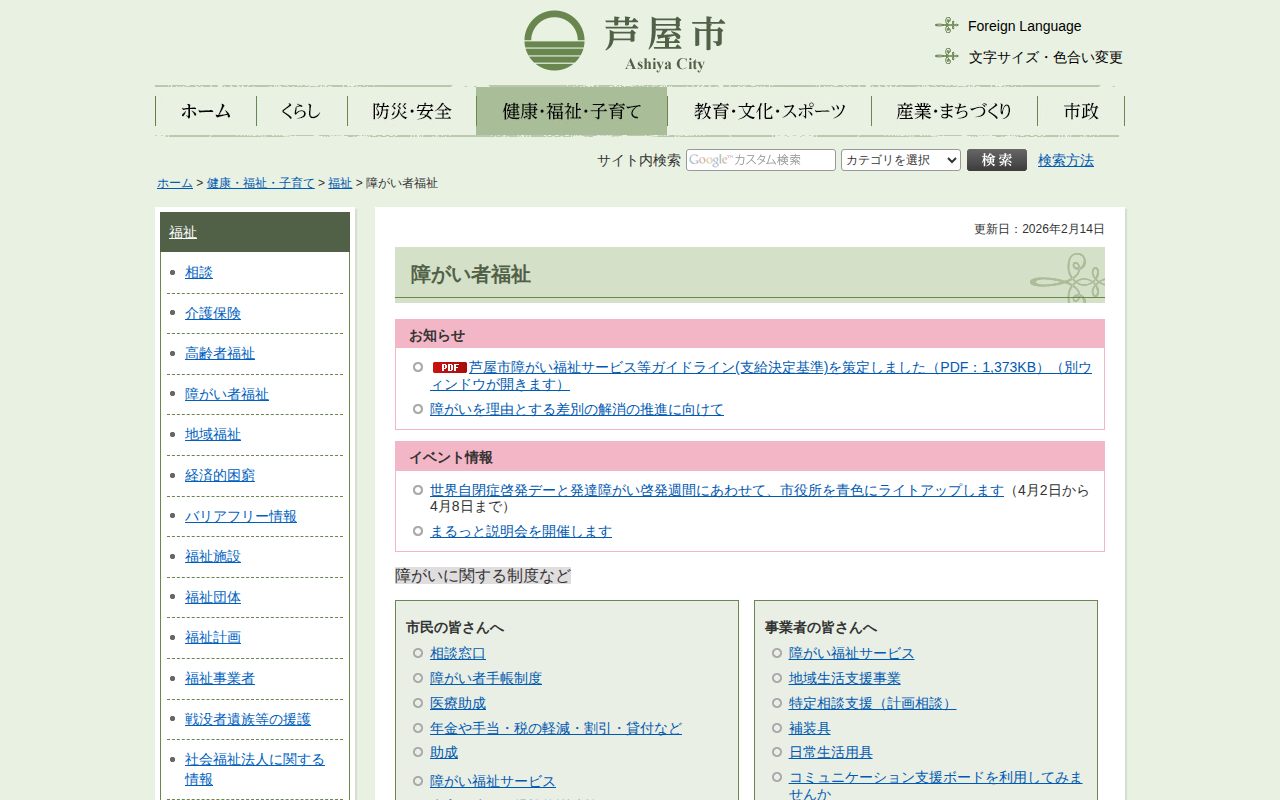This screenshot has height=800, width=1280.
Task: Click the 福祉 breadcrumb link
Action: [340, 183]
